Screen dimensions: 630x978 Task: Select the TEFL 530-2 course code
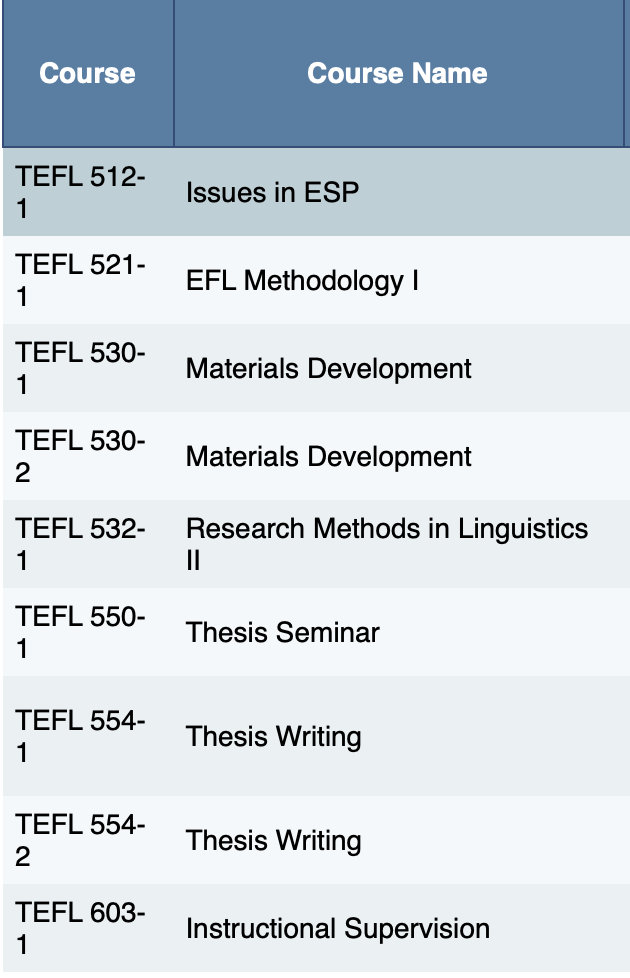pos(81,456)
